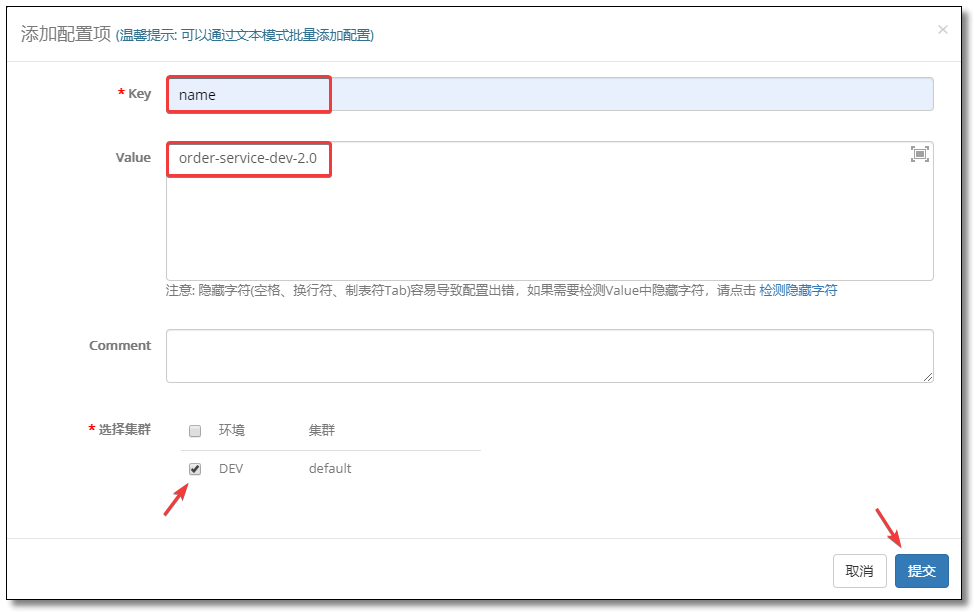Close the add configuration dialog

point(942,29)
